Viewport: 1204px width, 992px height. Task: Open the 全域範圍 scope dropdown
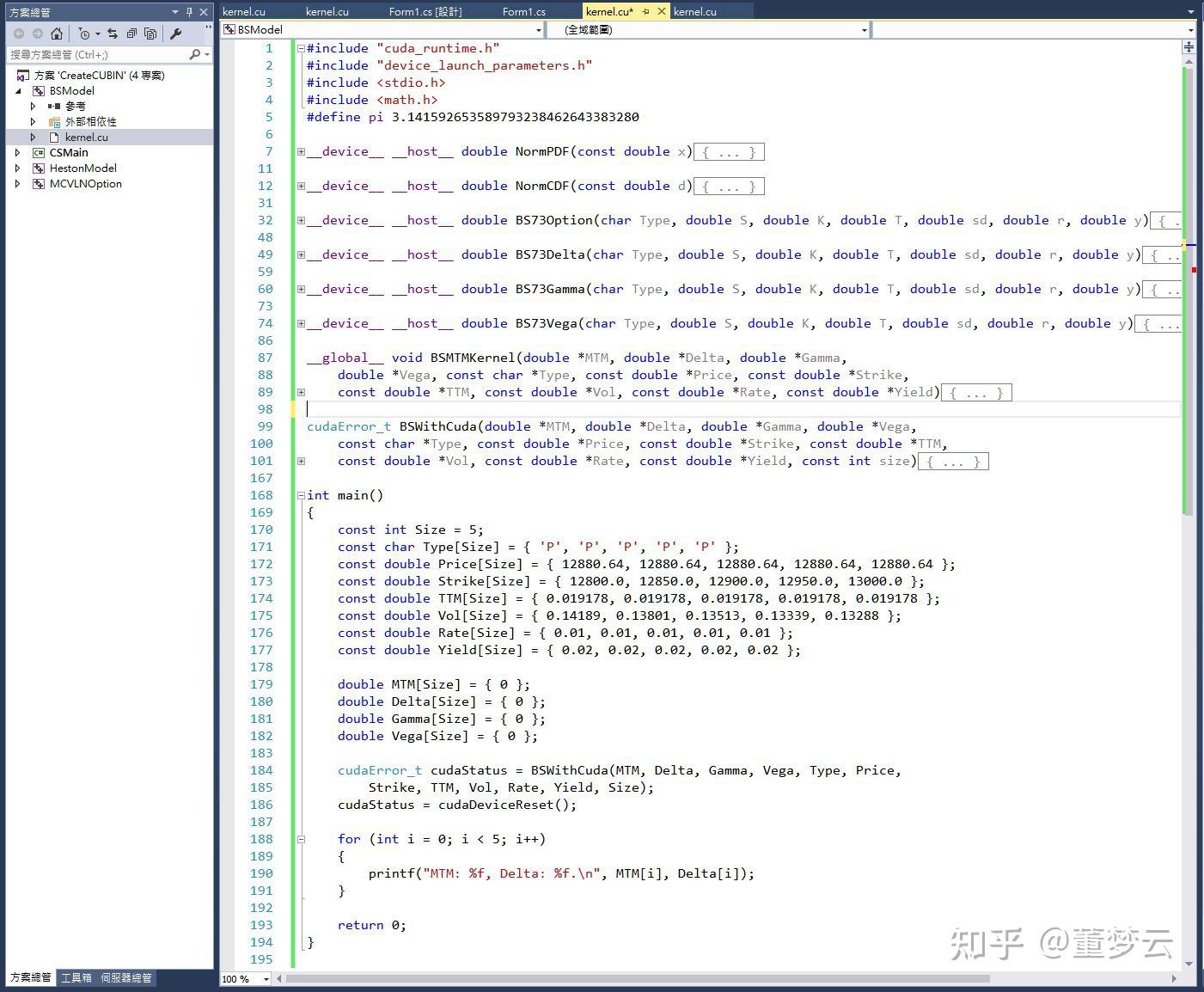pos(865,30)
